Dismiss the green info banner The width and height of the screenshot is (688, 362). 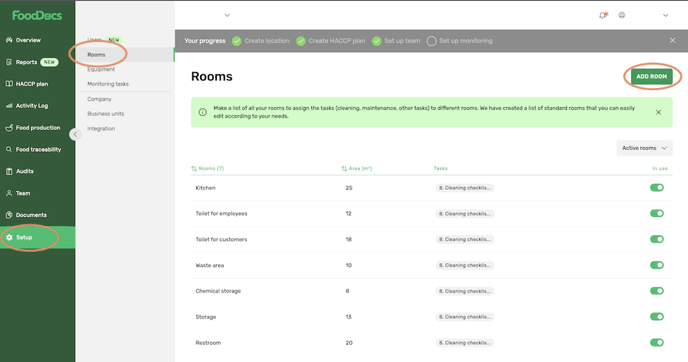tap(658, 112)
